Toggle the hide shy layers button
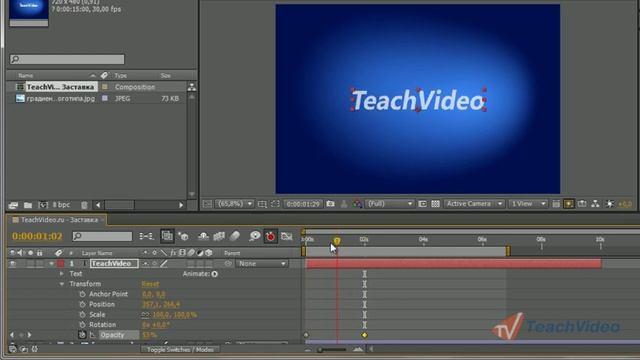The height and width of the screenshot is (360, 640). pyautogui.click(x=203, y=236)
